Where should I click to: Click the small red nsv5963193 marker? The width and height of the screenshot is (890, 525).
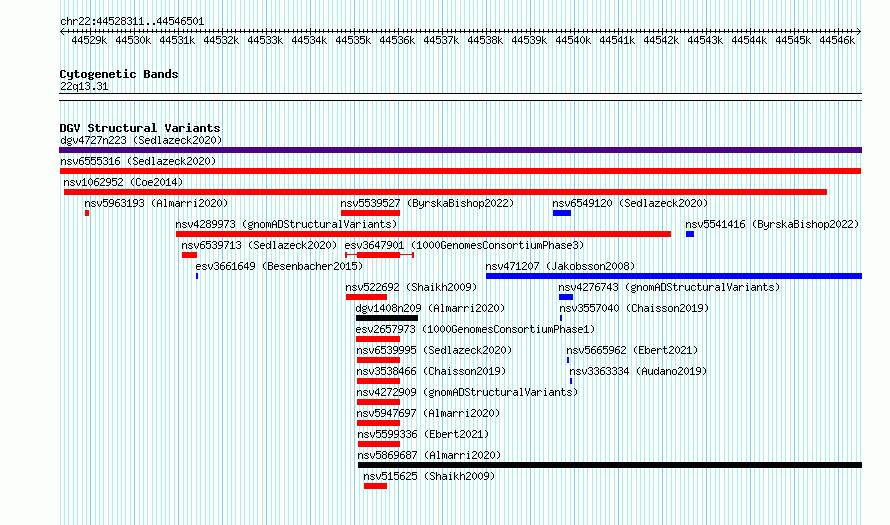tap(87, 213)
